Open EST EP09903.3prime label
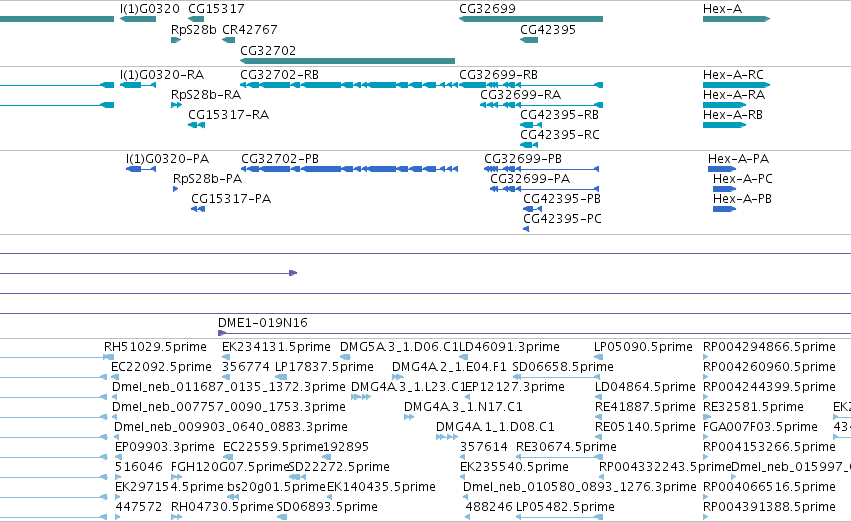Screen dimensions: 851x522 tap(165, 447)
